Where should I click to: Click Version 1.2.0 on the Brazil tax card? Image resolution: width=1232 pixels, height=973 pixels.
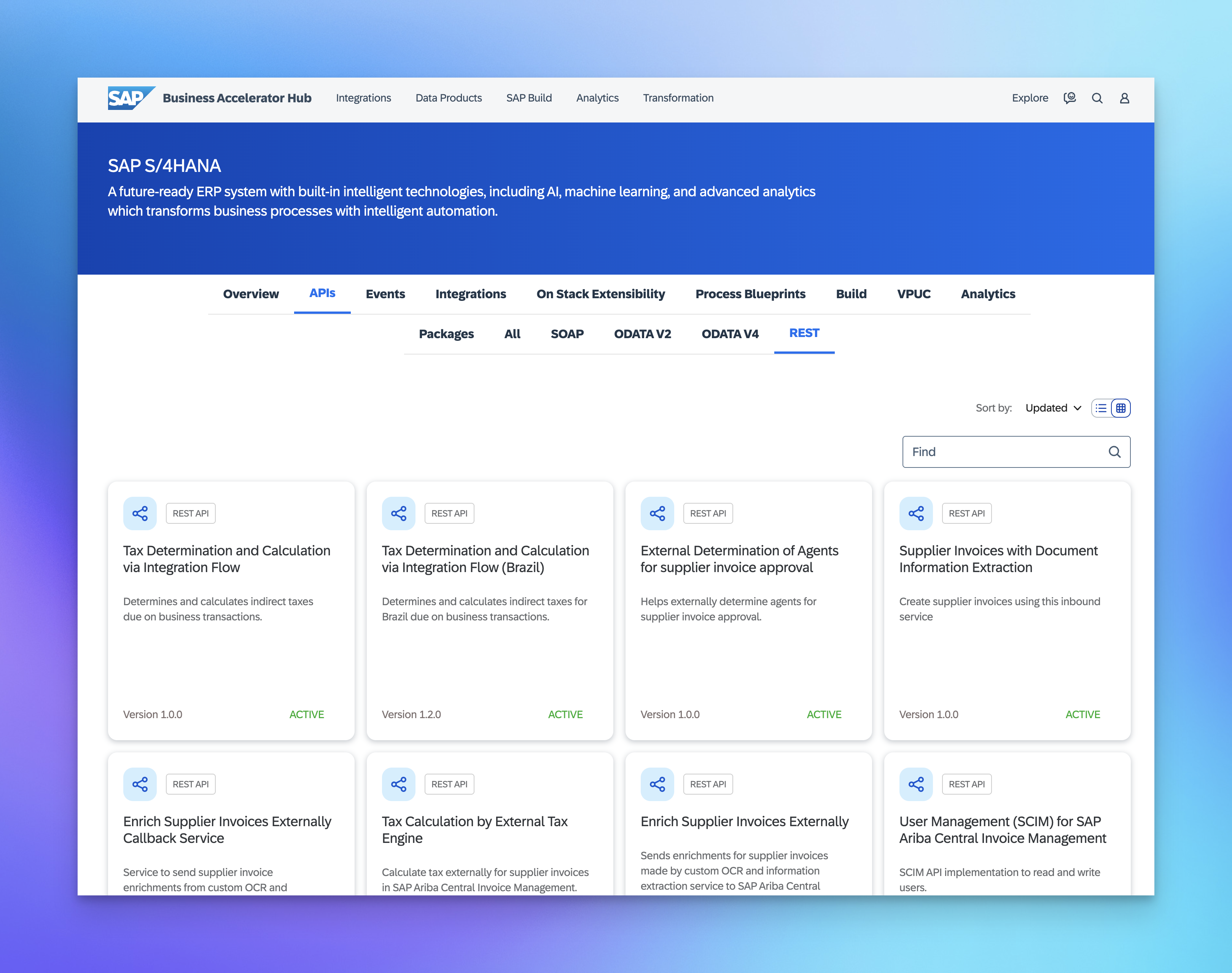411,714
